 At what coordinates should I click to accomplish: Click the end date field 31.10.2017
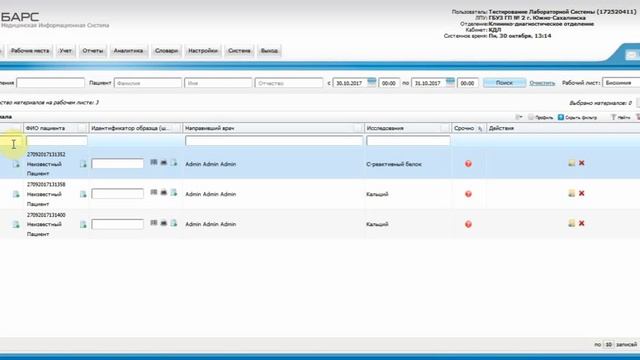pyautogui.click(x=429, y=83)
